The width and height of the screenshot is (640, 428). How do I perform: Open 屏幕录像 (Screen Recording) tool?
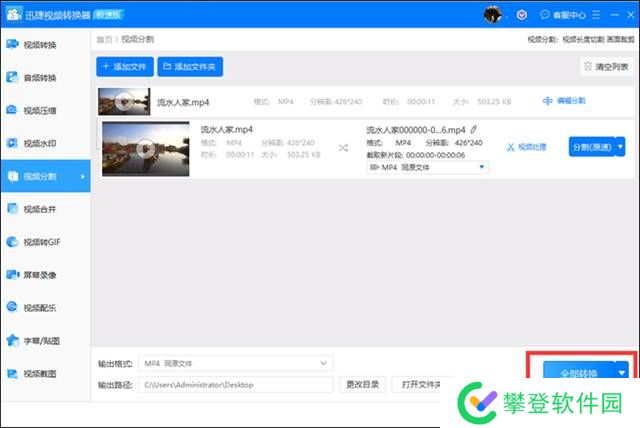point(40,275)
